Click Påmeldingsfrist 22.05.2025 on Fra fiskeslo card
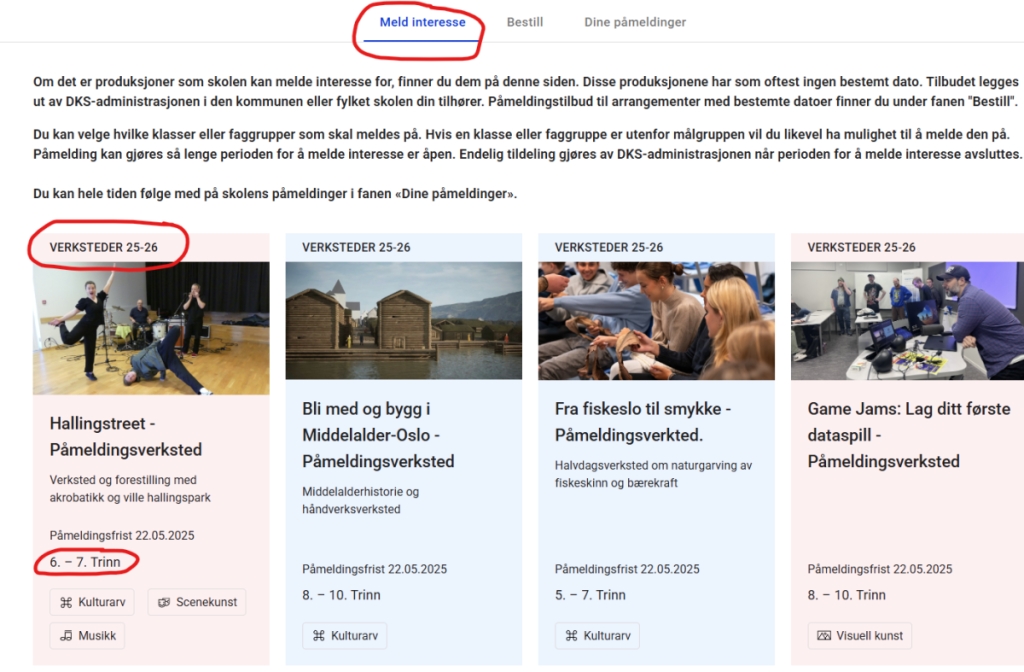The width and height of the screenshot is (1024, 672). click(x=627, y=569)
